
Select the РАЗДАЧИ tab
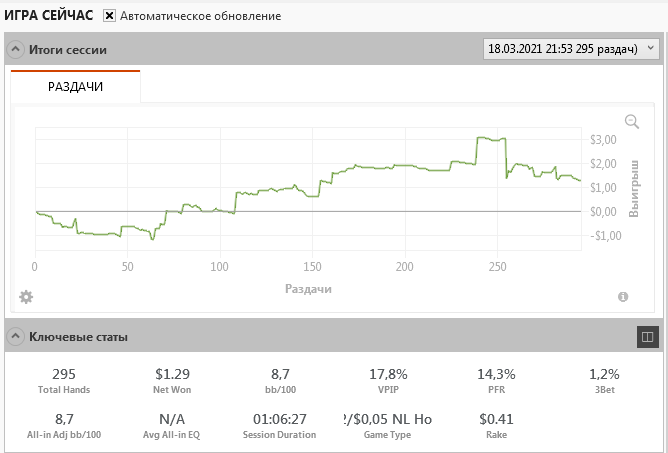point(76,87)
